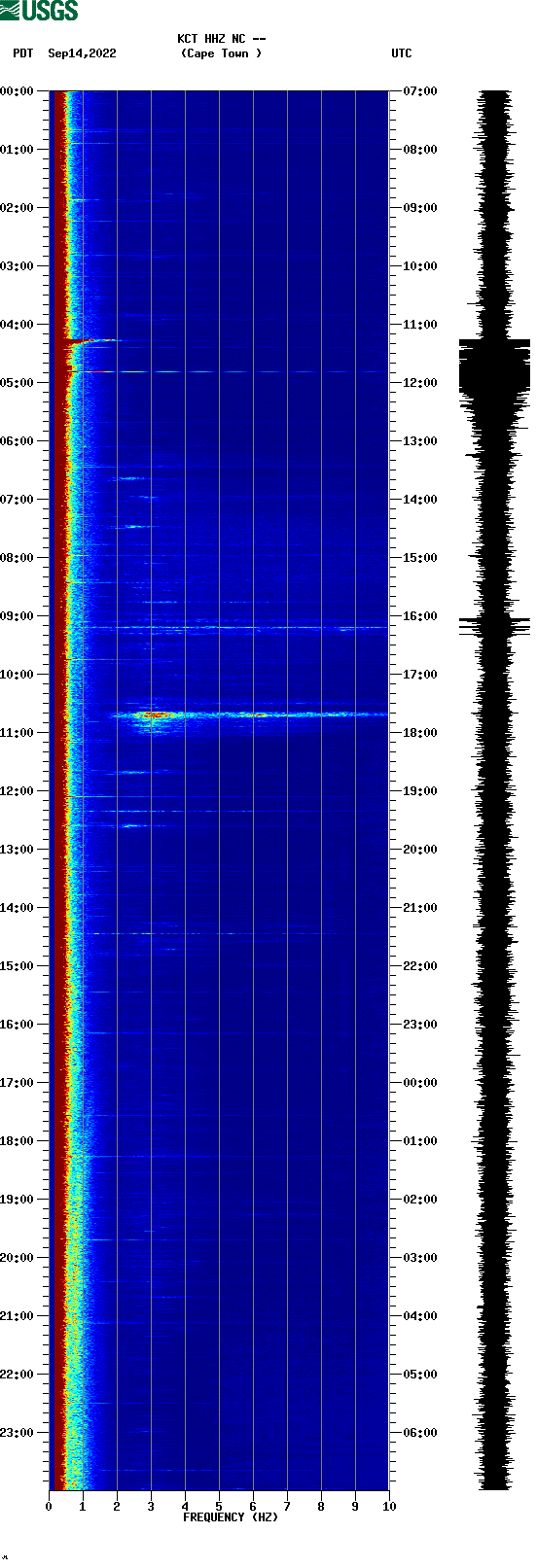Select the station title 'KCT HHZ NC --'
The height and width of the screenshot is (1568, 537).
point(222,39)
